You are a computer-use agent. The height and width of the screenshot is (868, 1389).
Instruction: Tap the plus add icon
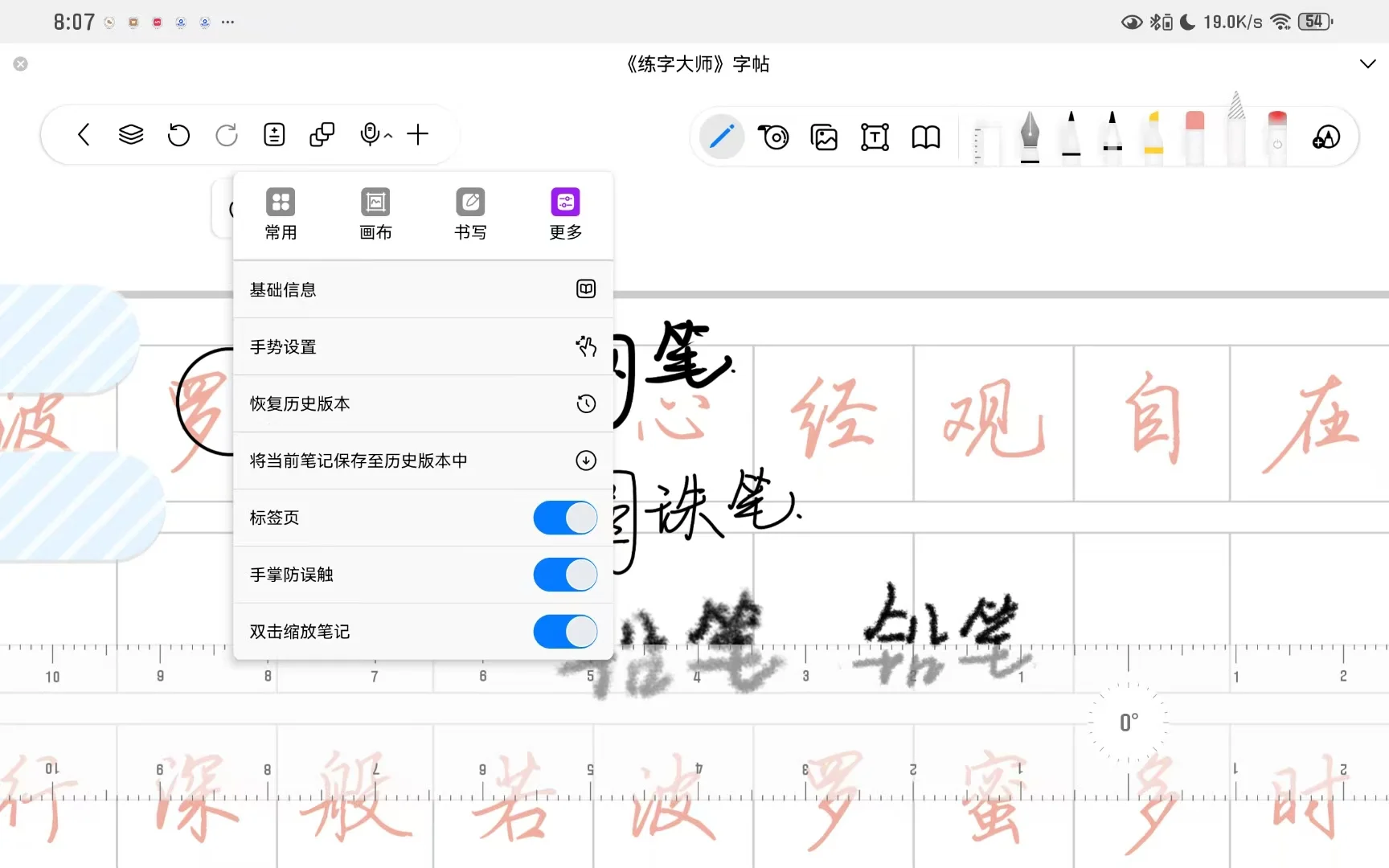click(417, 134)
